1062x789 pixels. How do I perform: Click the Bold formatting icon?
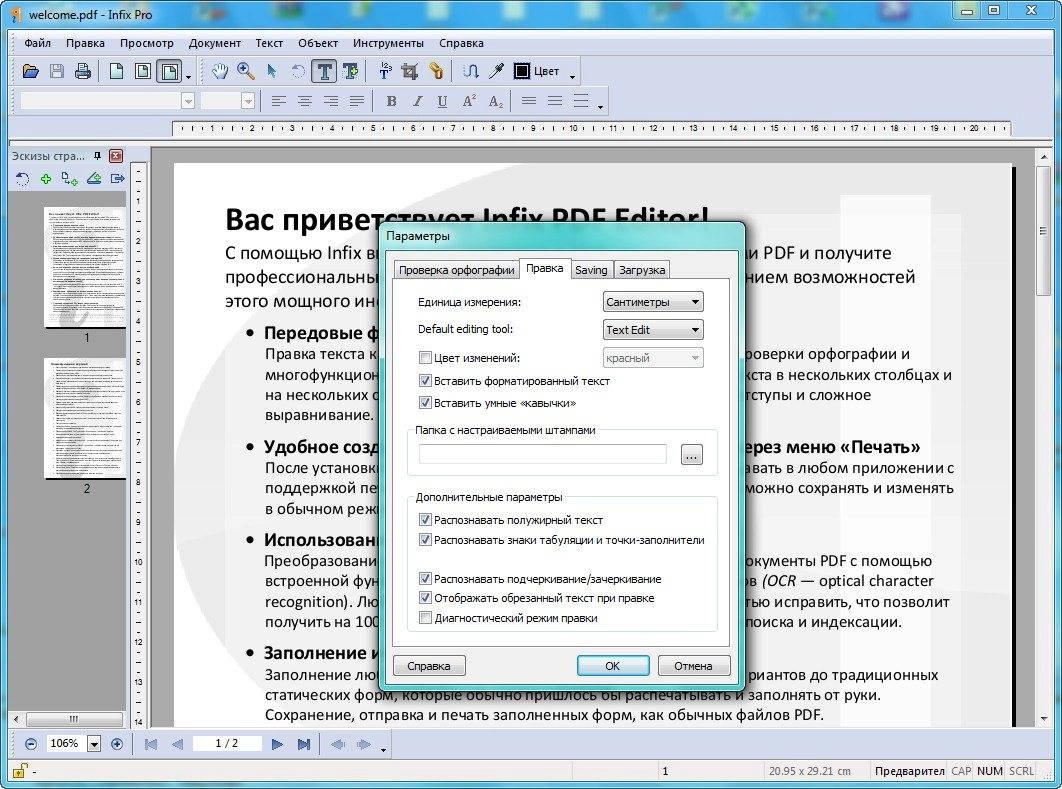click(391, 102)
